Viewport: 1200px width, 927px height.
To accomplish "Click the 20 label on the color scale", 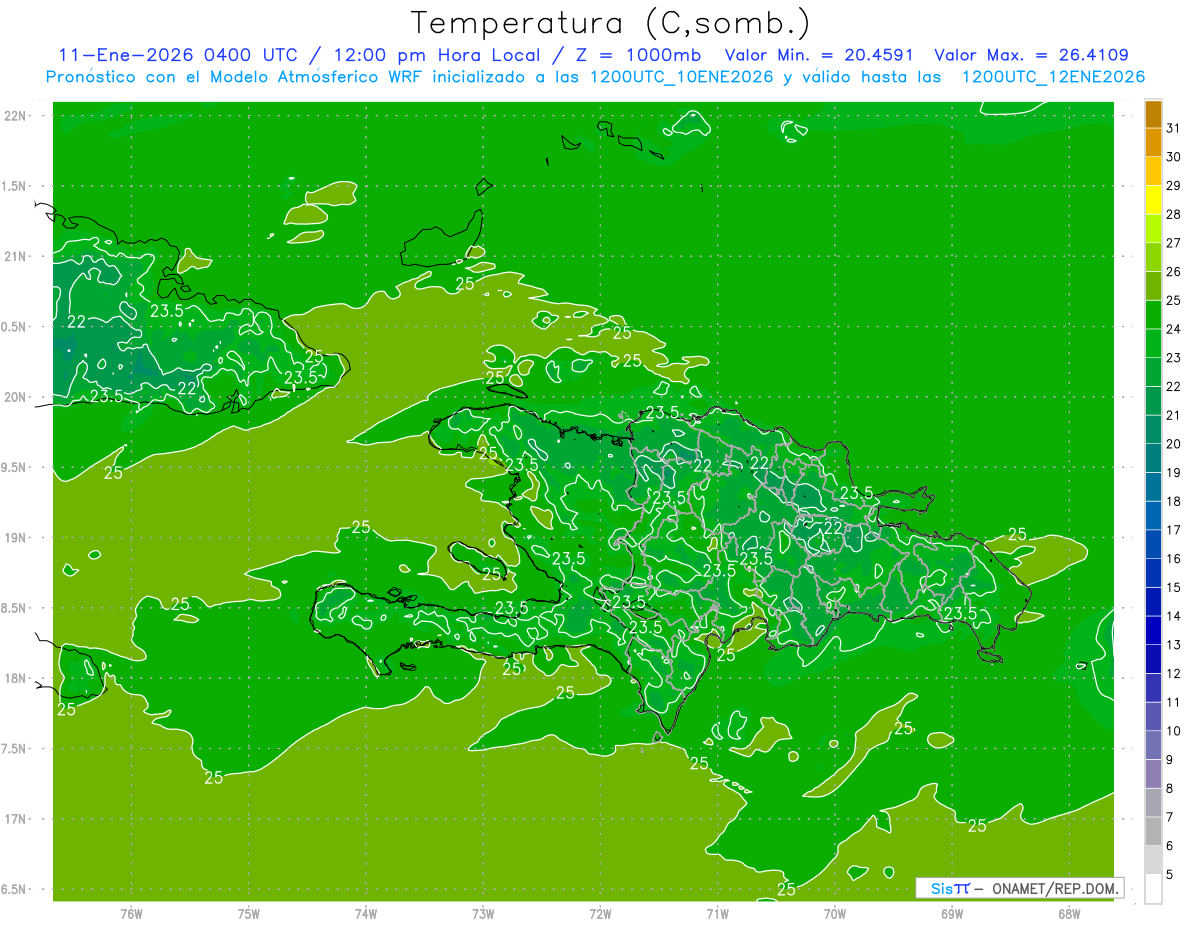I will coord(1173,444).
